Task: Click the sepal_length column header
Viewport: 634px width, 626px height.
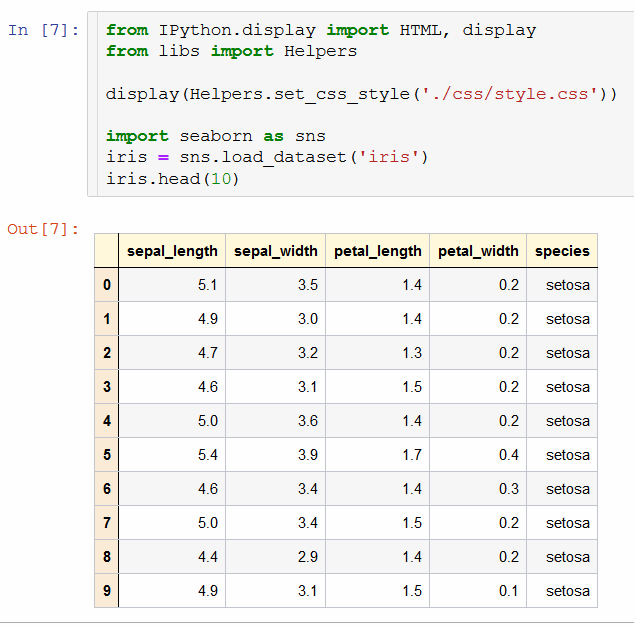Action: pos(172,251)
